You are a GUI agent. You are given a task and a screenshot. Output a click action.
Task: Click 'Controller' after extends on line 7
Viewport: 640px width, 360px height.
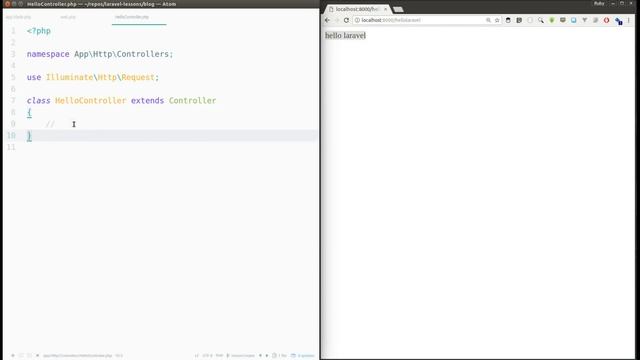coord(192,100)
